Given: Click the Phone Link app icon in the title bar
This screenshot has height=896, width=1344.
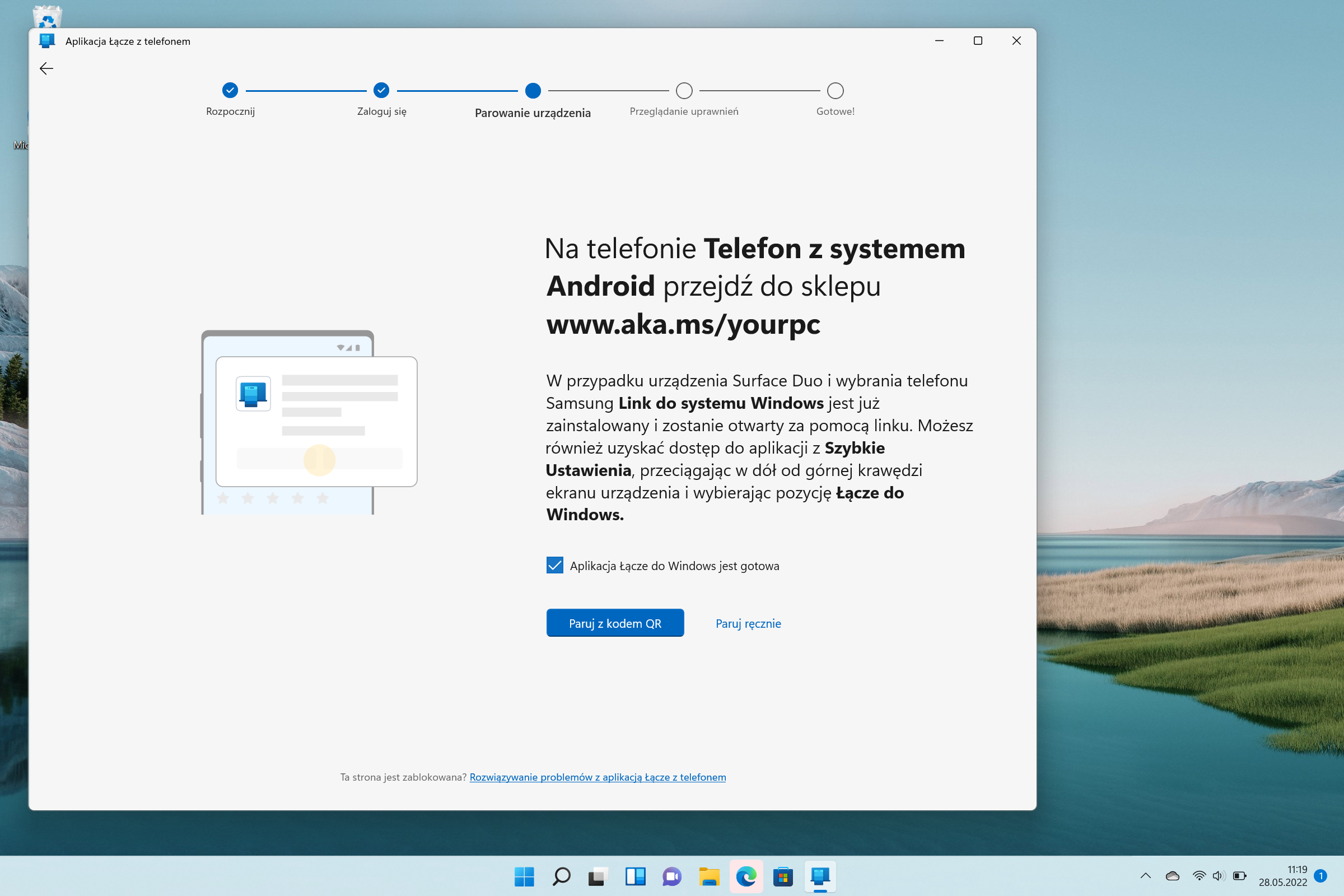Looking at the screenshot, I should [x=47, y=41].
